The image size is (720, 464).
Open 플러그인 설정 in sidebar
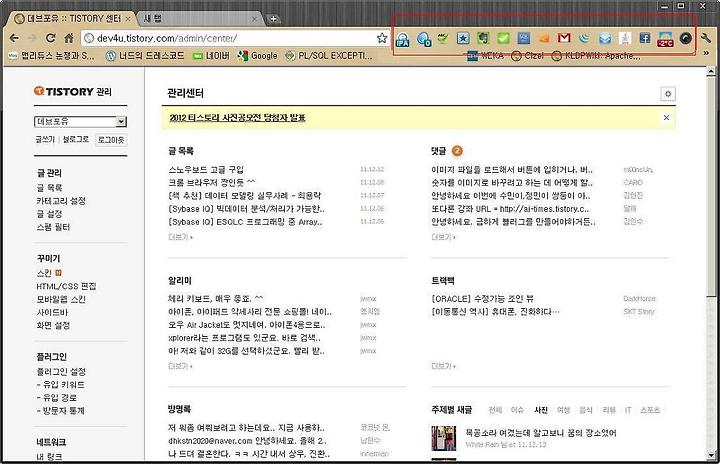[61, 371]
